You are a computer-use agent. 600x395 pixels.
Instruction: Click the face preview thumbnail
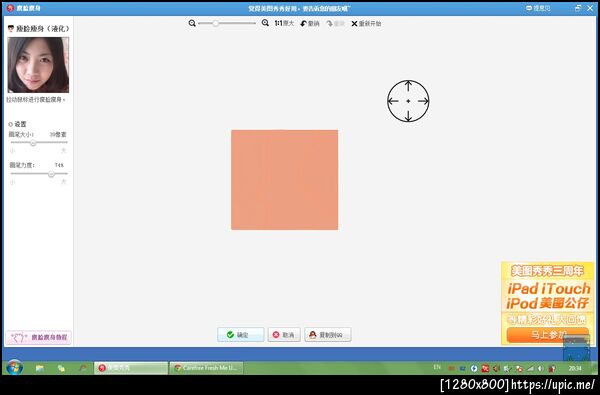click(x=38, y=65)
